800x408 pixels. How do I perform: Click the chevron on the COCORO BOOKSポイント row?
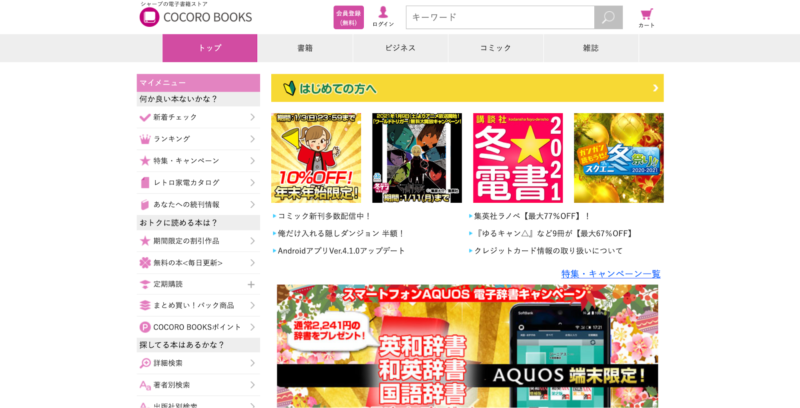click(253, 327)
